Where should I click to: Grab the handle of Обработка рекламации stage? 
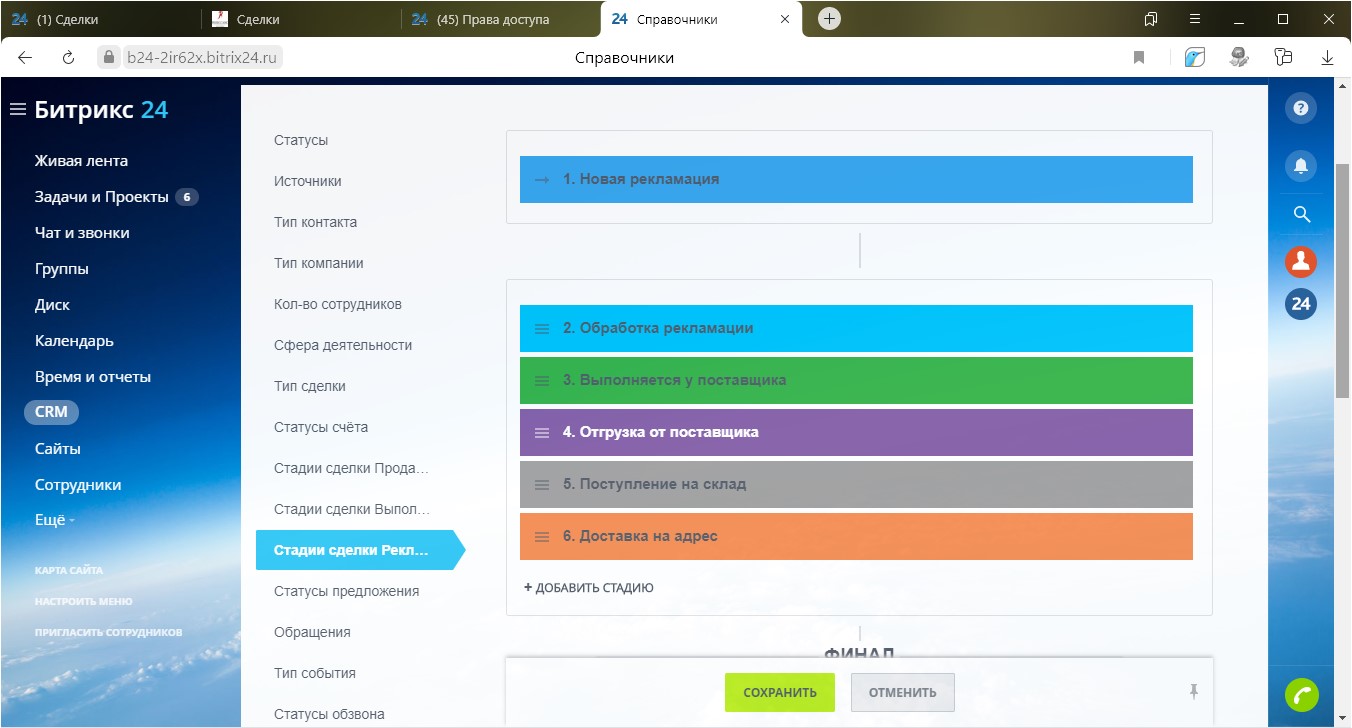542,328
